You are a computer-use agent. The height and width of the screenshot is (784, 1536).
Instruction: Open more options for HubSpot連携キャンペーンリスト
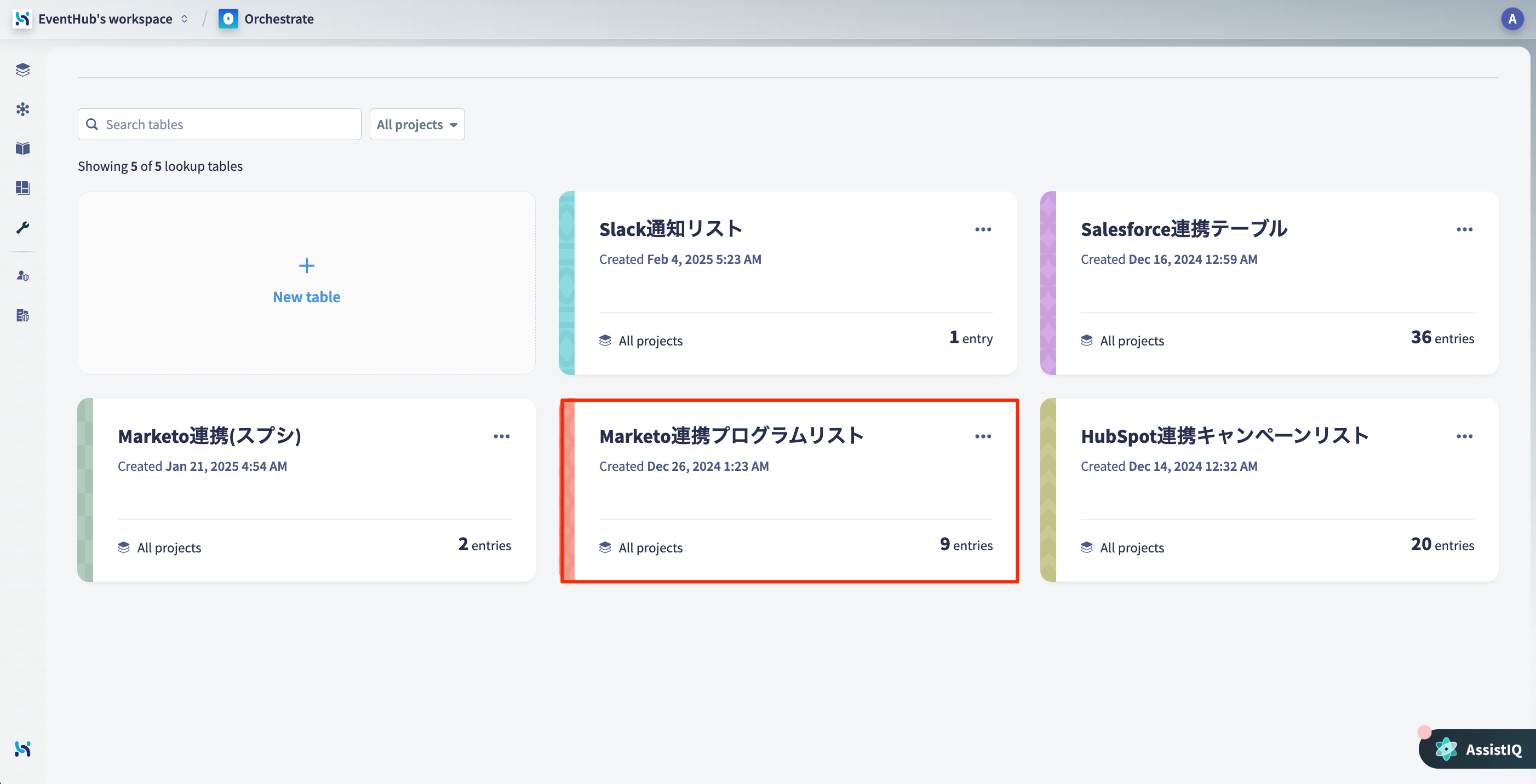[x=1464, y=436]
